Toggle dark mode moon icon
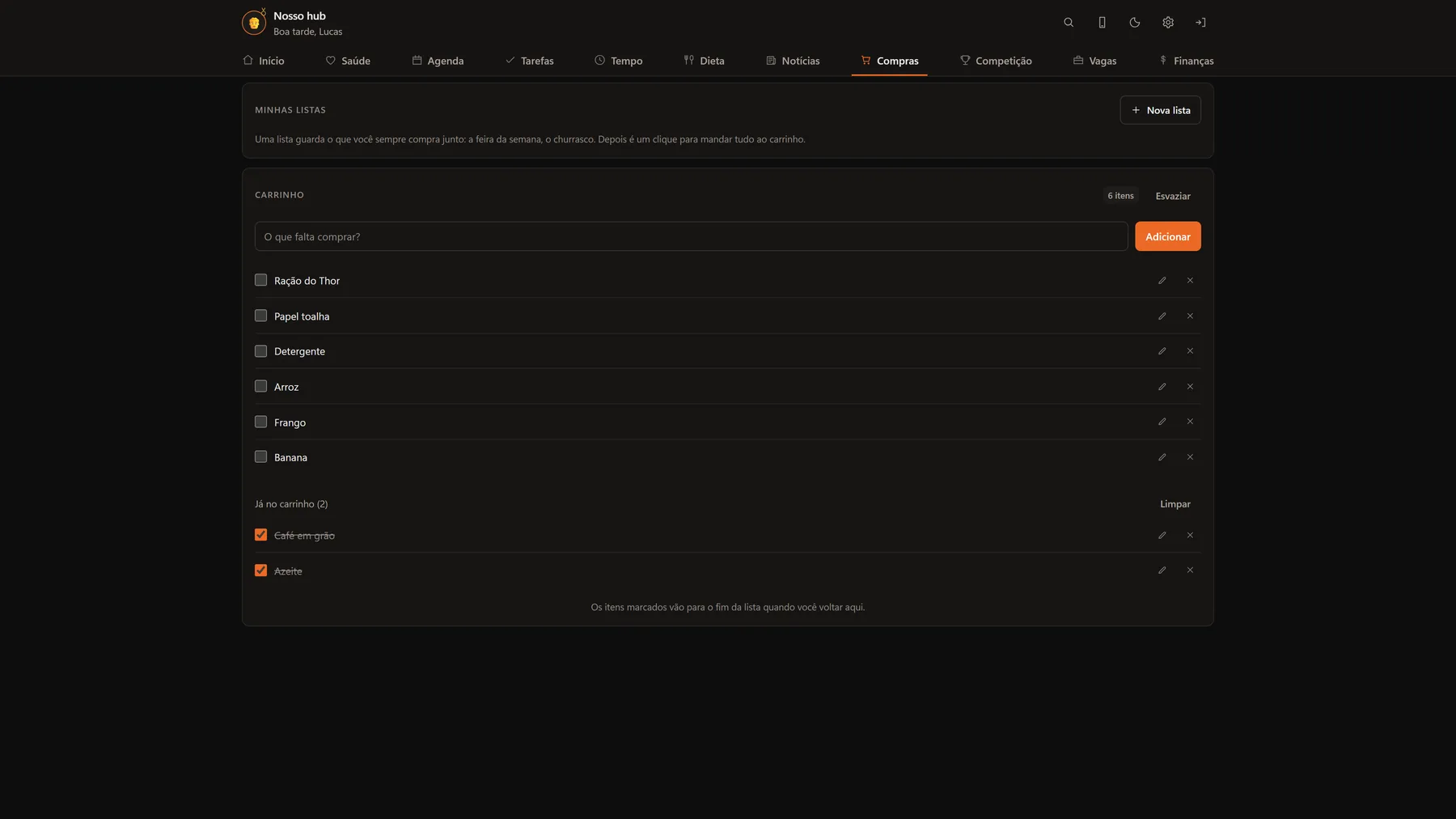Viewport: 1456px width, 819px height. [x=1135, y=23]
